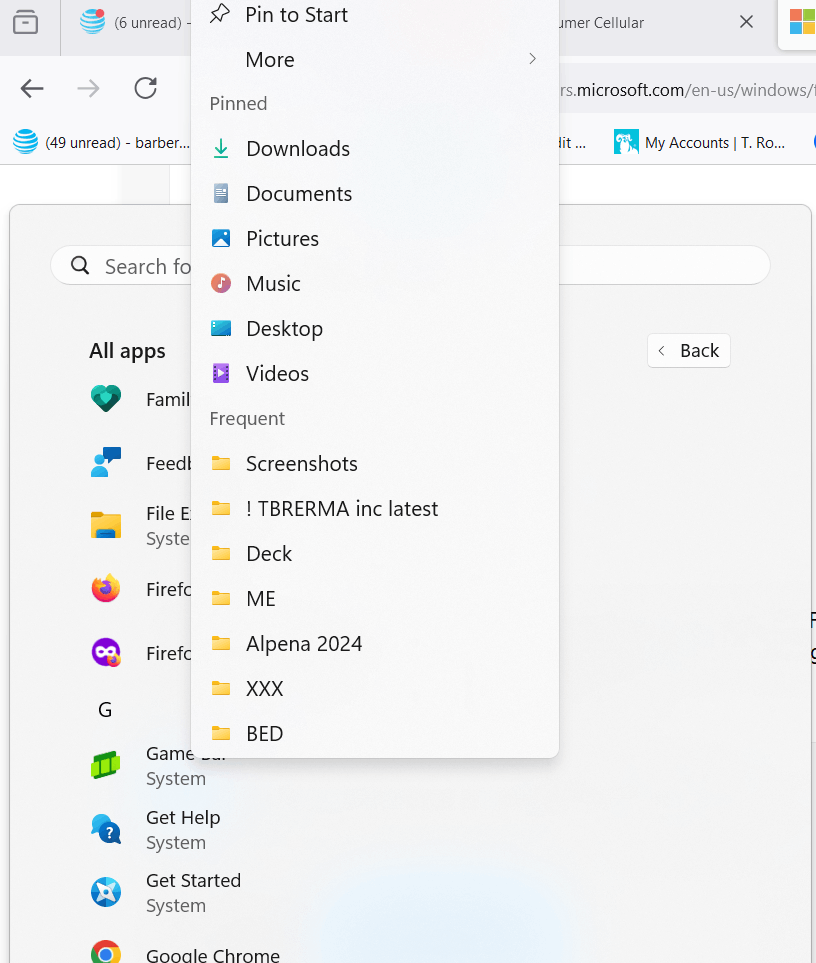Open pinned Pictures folder
The image size is (816, 963).
pos(375,238)
